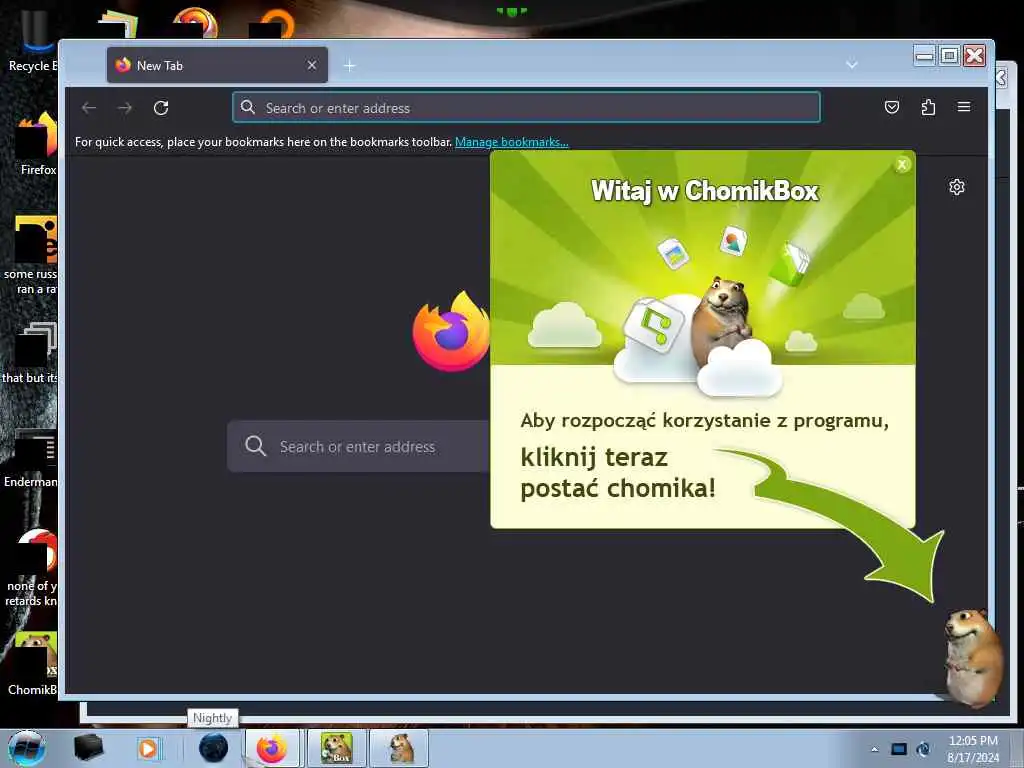Viewport: 1024px width, 768px height.
Task: Select the New Tab tab
Action: coord(217,65)
